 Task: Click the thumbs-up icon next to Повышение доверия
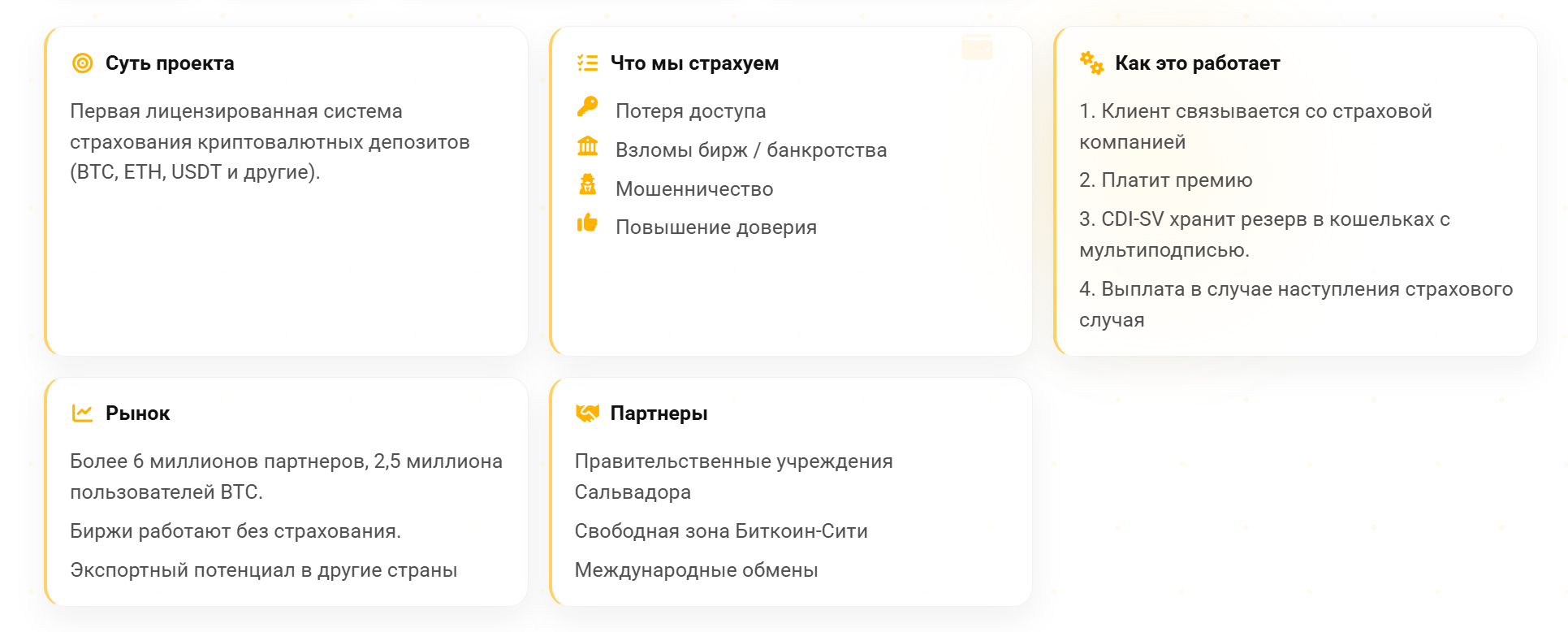[x=587, y=223]
